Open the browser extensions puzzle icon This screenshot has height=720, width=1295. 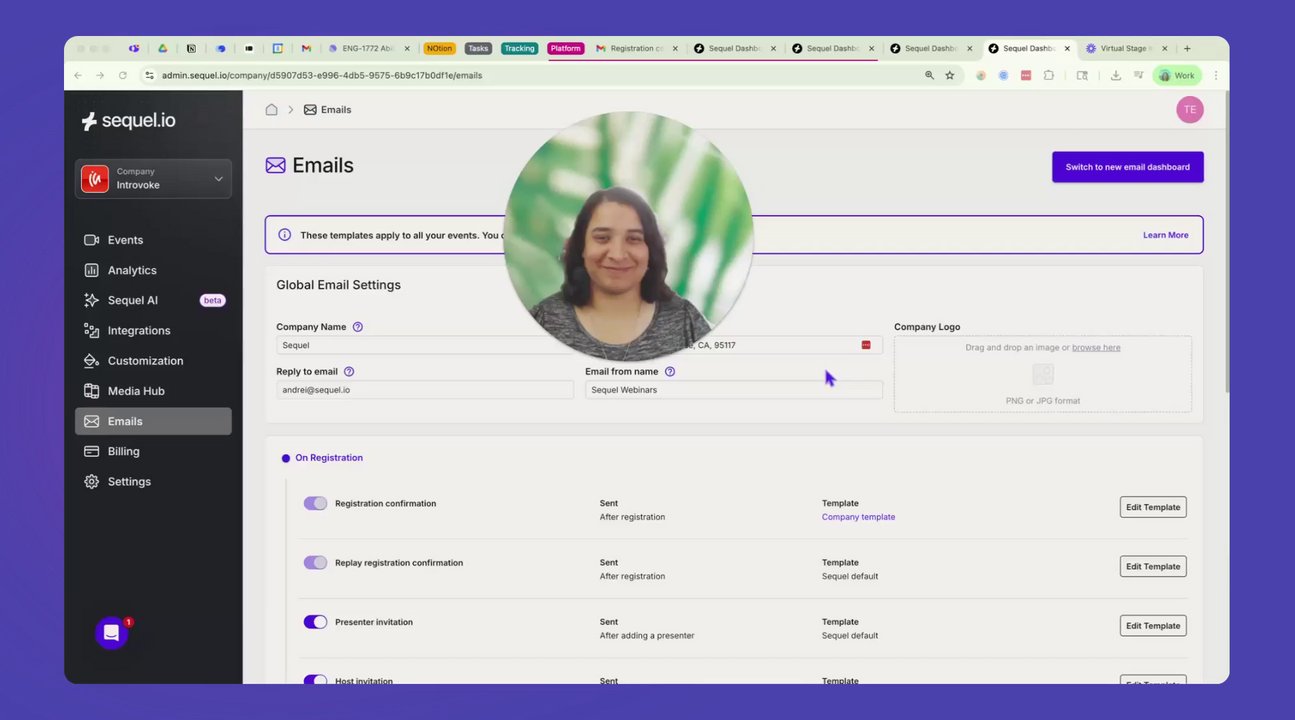pos(1048,75)
